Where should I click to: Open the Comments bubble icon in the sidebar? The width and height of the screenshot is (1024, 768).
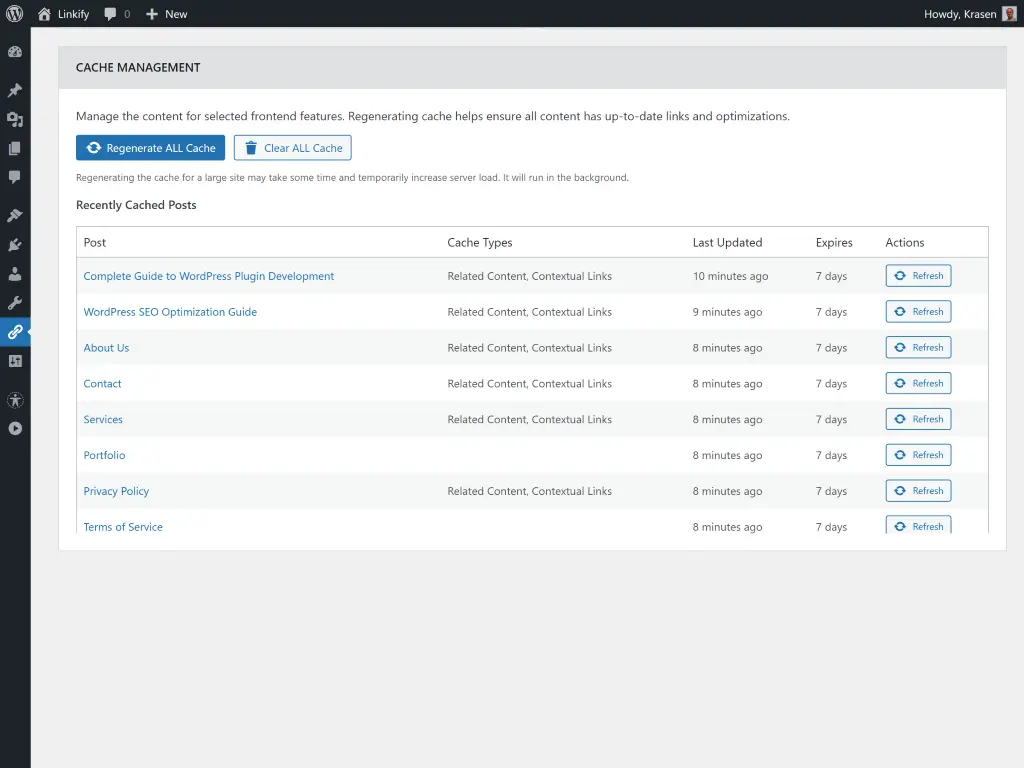(x=15, y=177)
